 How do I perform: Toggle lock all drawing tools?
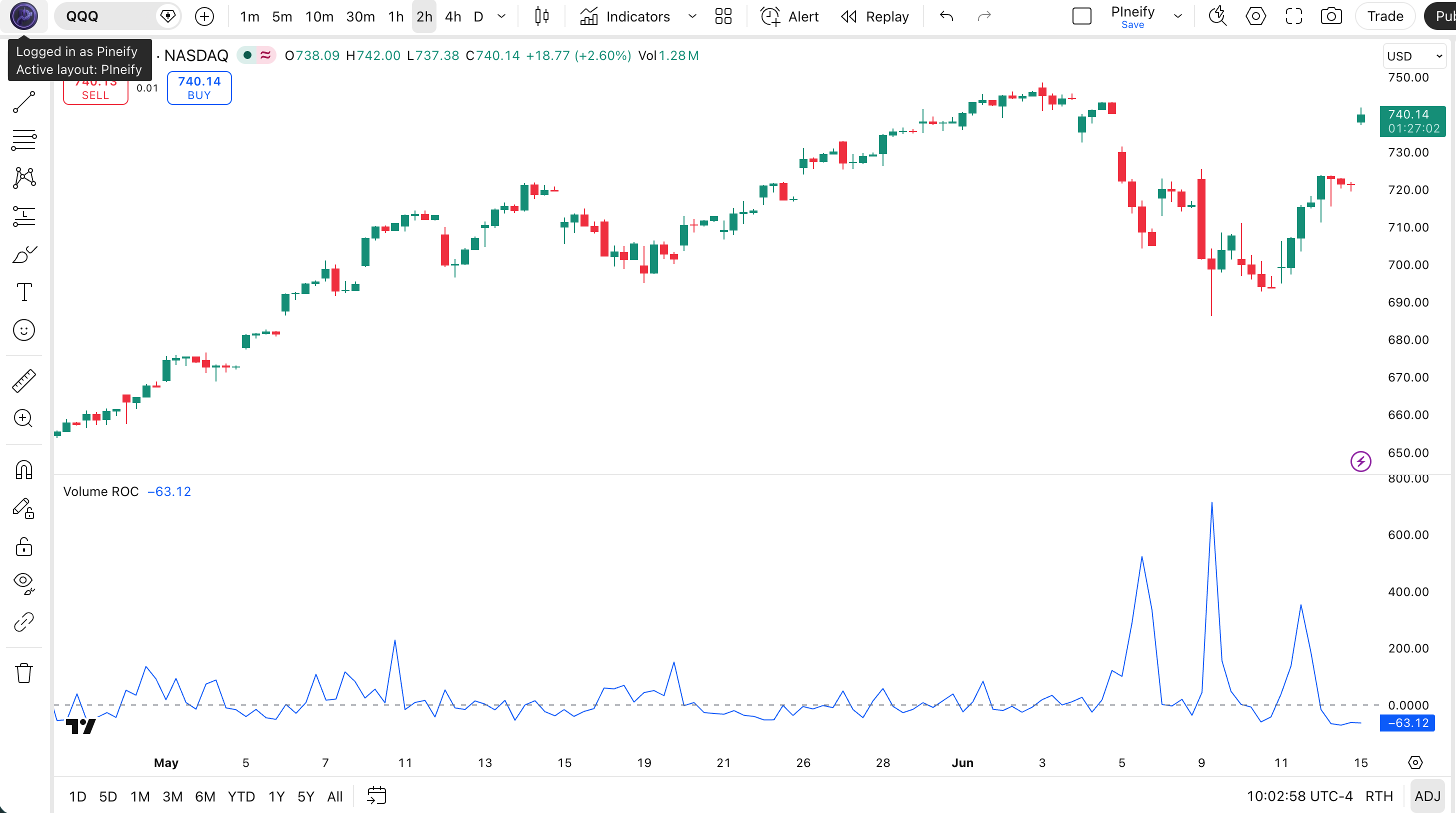tap(23, 546)
